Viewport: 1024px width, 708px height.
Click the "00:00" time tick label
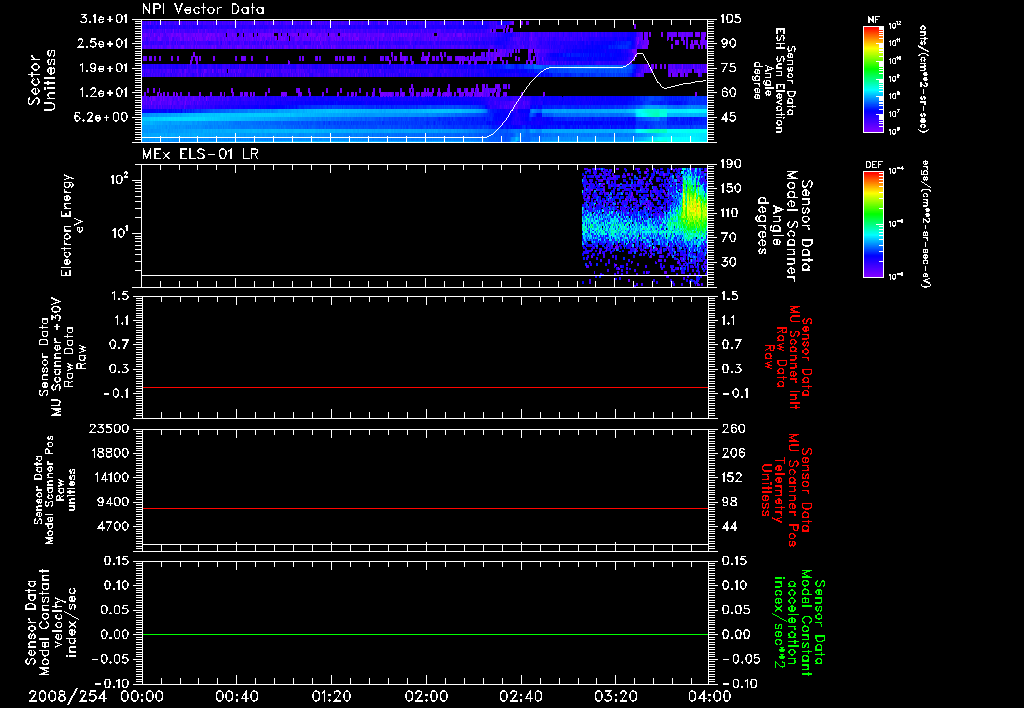click(x=142, y=696)
